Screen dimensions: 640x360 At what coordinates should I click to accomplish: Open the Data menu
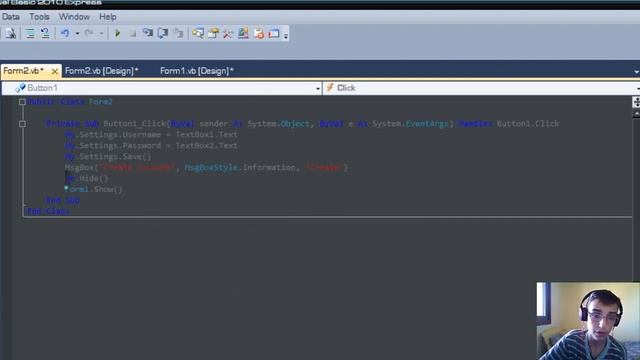click(11, 17)
